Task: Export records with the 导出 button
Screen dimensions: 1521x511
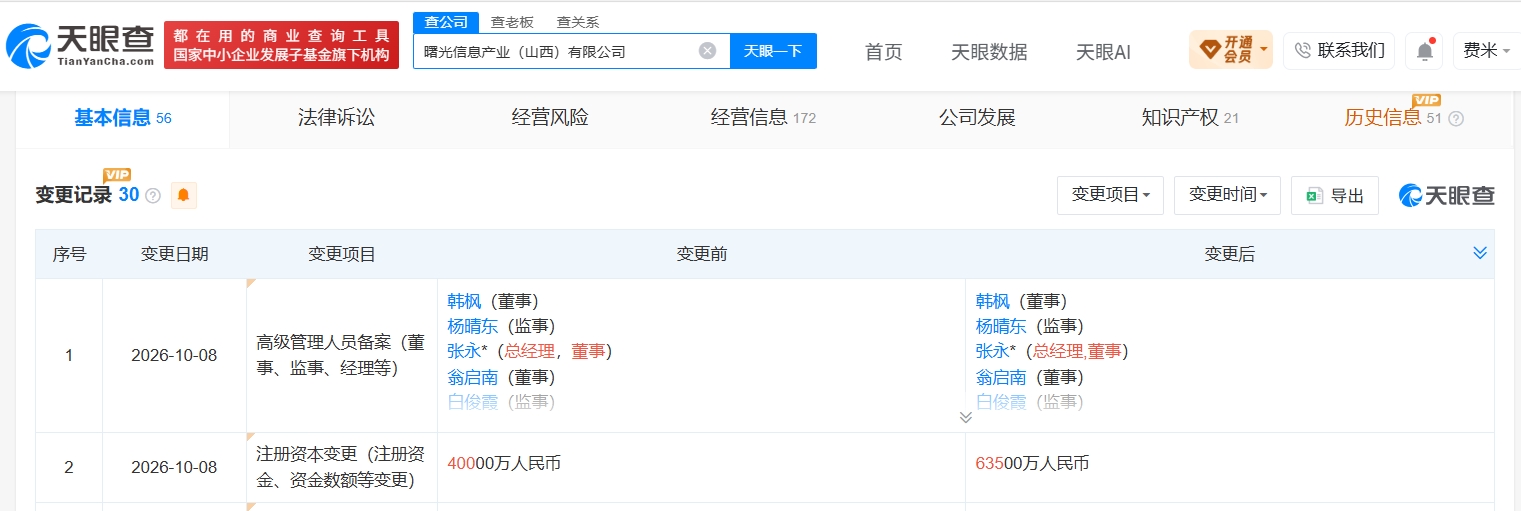Action: coord(1335,195)
